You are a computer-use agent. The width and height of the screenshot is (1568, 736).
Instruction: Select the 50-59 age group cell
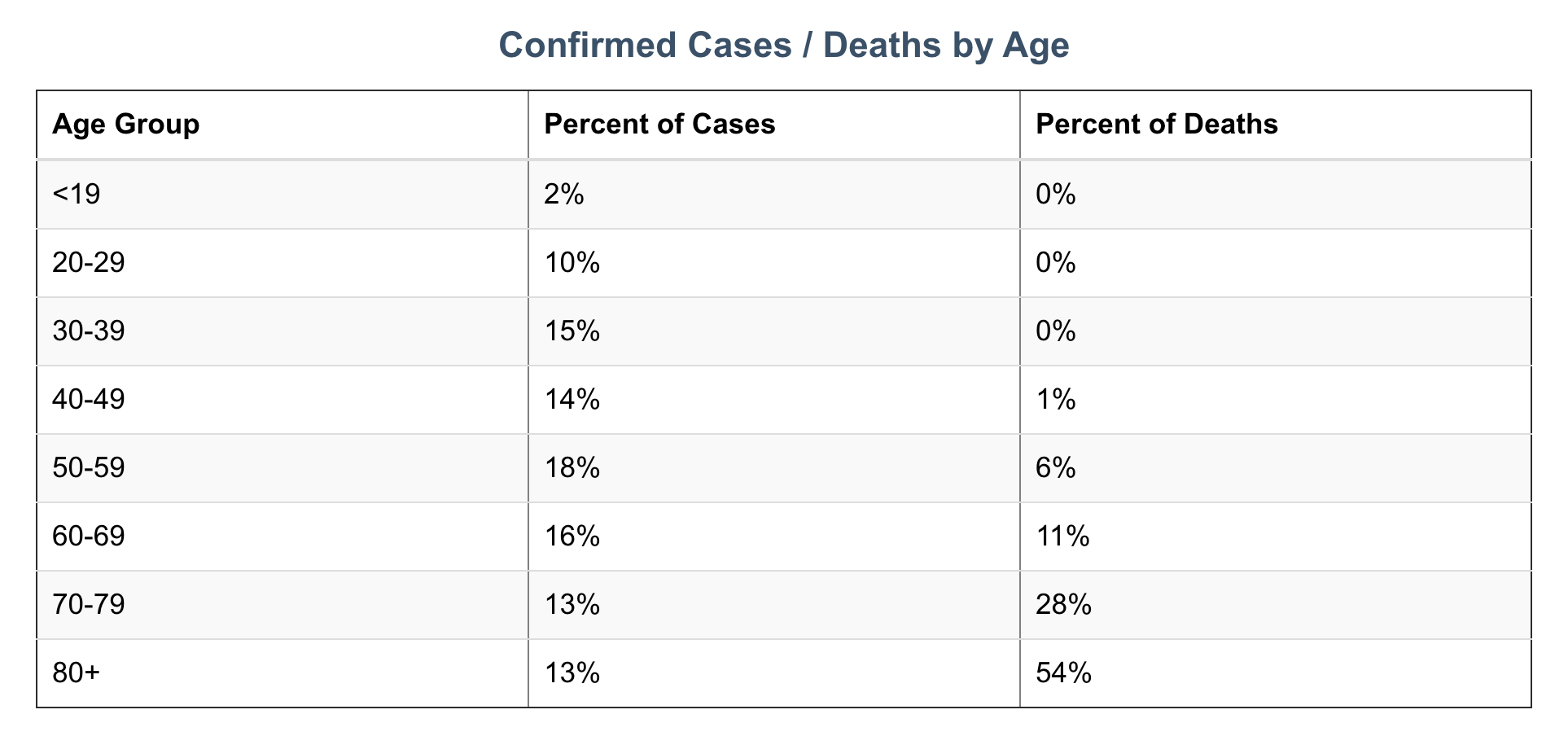89,467
